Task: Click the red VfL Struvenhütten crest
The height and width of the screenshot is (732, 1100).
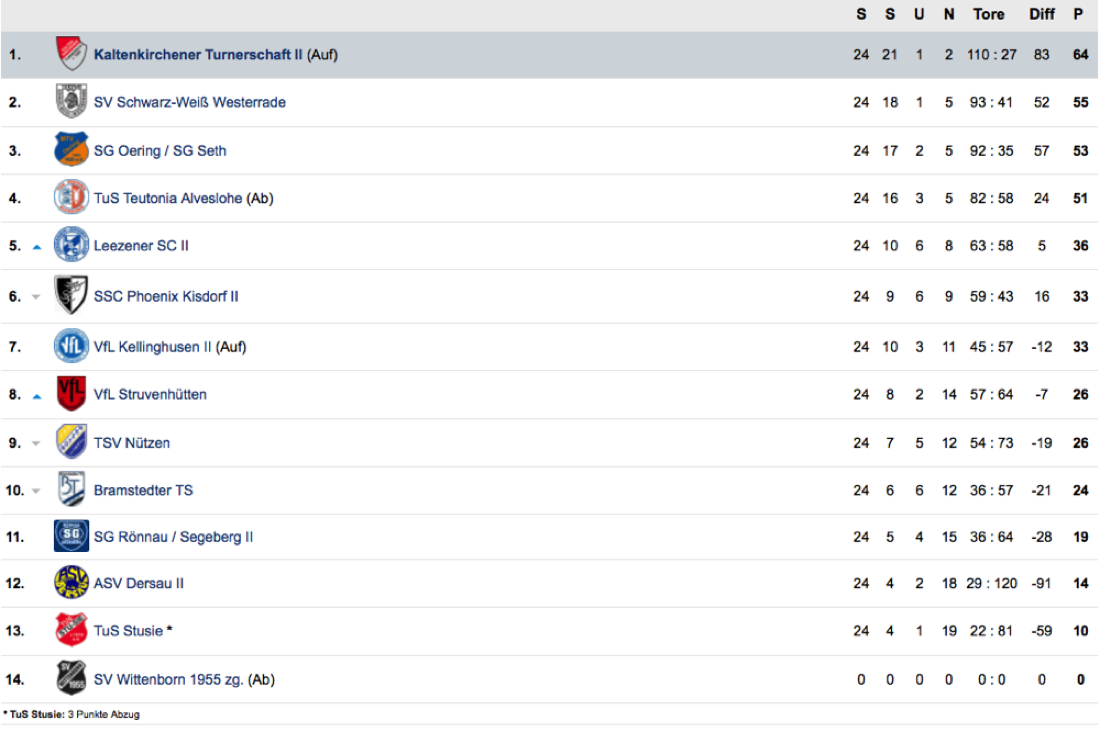Action: (x=71, y=394)
